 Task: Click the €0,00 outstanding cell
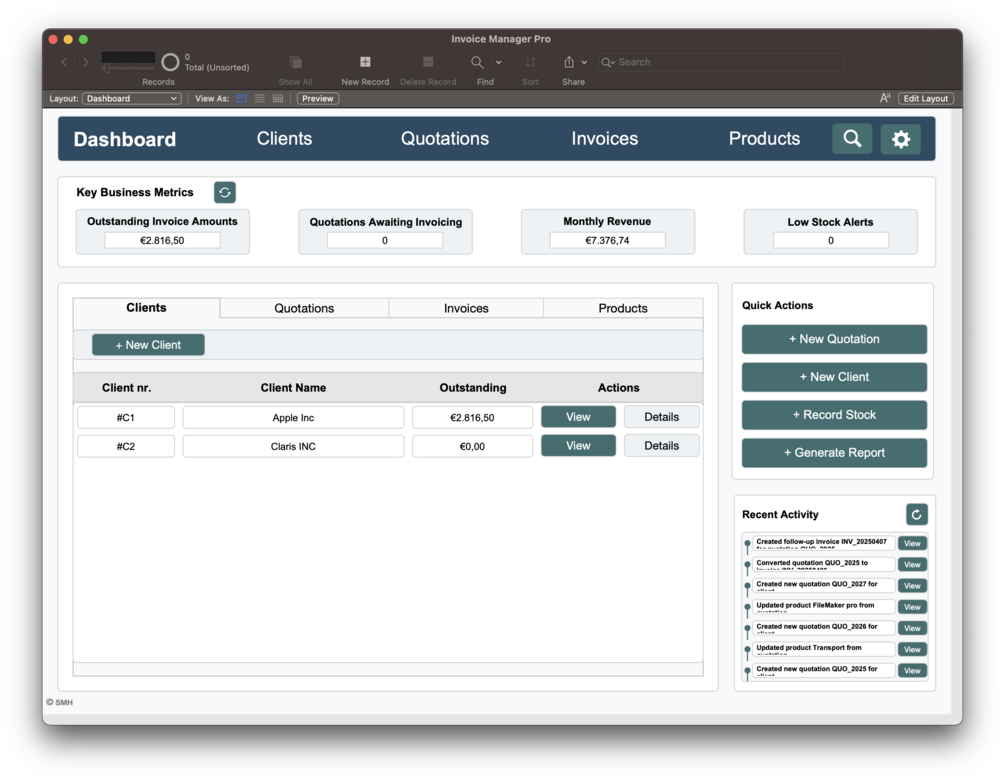click(472, 446)
